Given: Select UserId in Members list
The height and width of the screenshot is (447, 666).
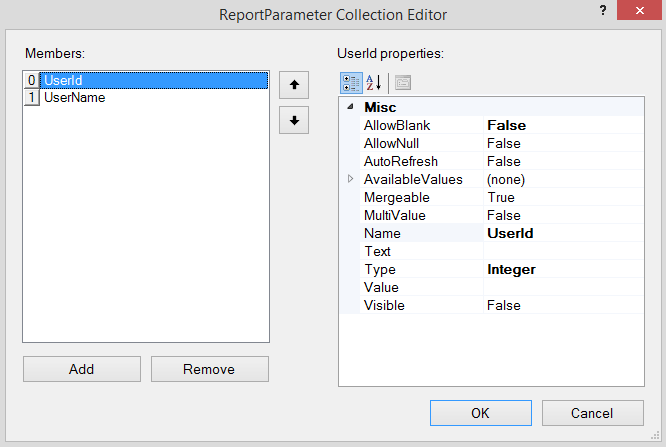Looking at the screenshot, I should click(x=62, y=80).
